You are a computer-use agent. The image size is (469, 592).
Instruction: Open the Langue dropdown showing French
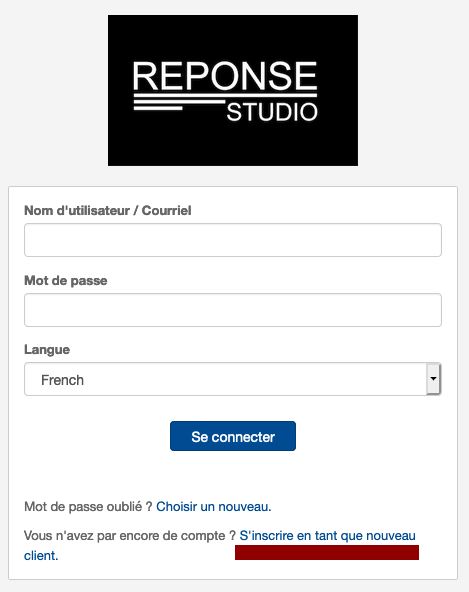pos(233,379)
